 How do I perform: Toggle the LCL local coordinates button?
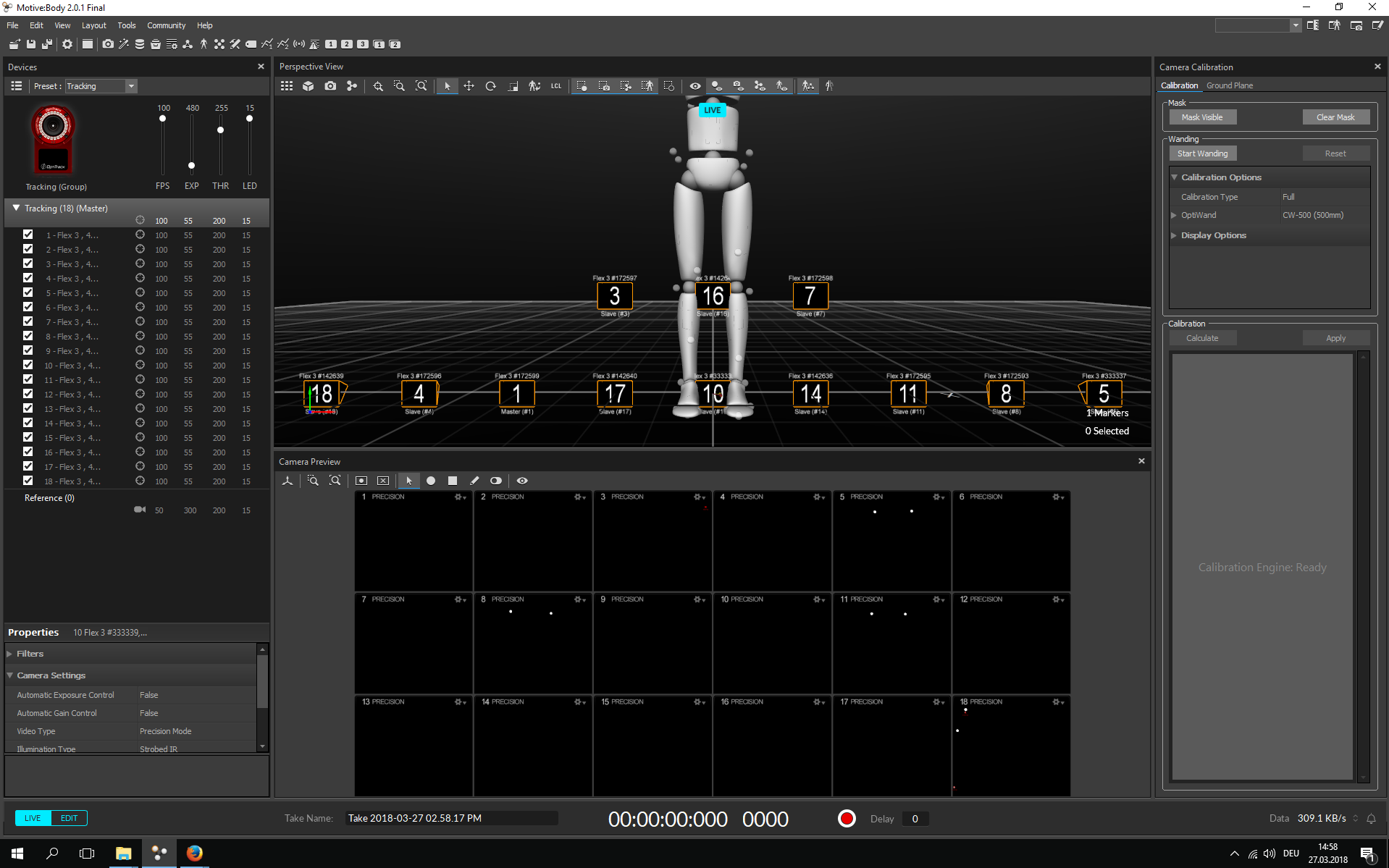(x=555, y=86)
